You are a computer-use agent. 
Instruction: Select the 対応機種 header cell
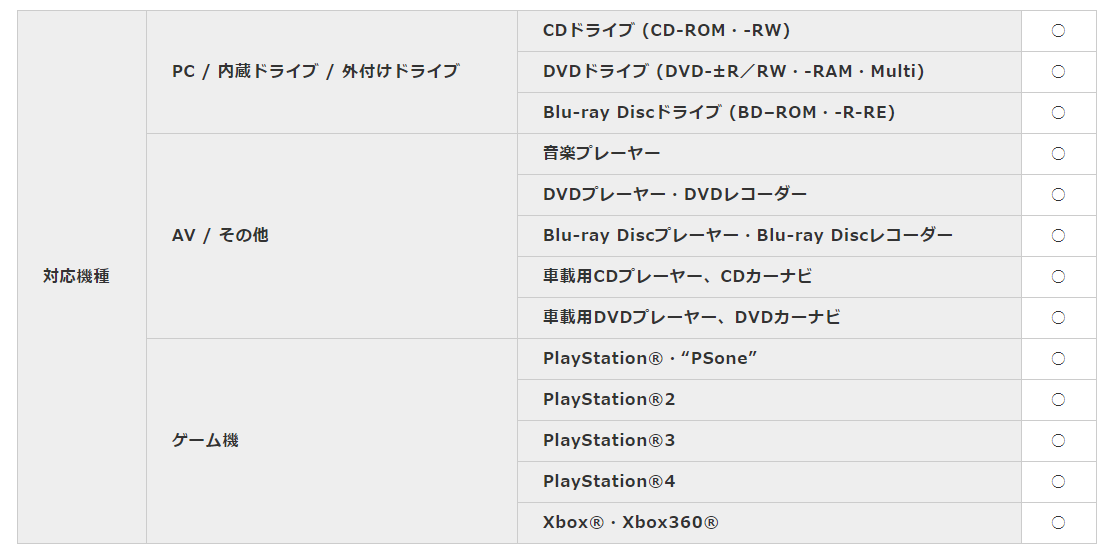click(82, 277)
